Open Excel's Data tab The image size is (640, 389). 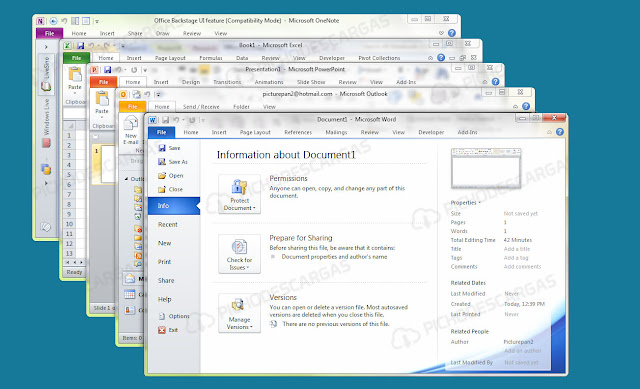pos(242,58)
